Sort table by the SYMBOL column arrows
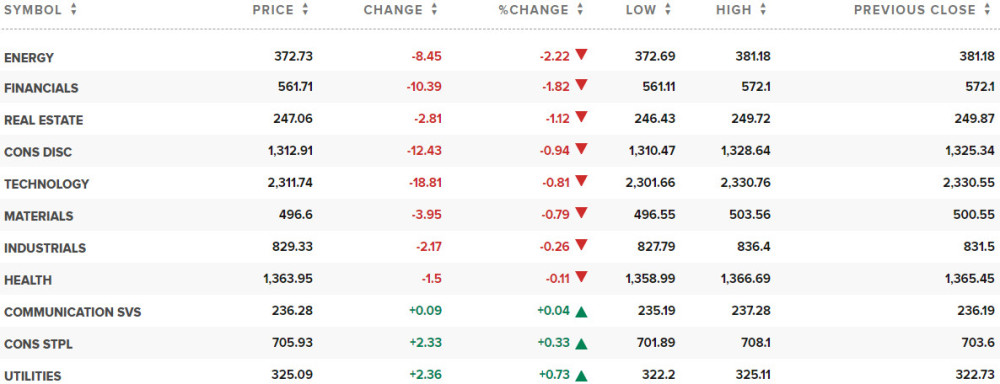 (x=73, y=10)
